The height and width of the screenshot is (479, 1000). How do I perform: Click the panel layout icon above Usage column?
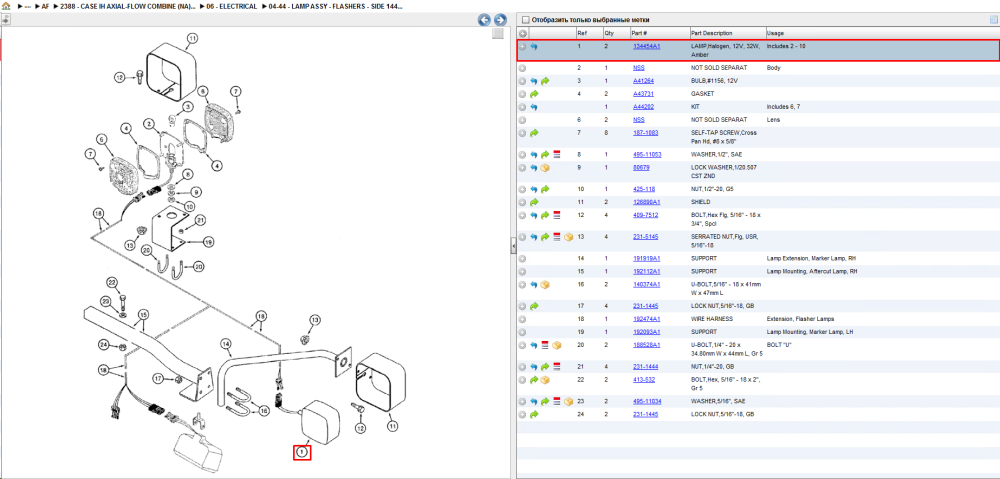993,20
